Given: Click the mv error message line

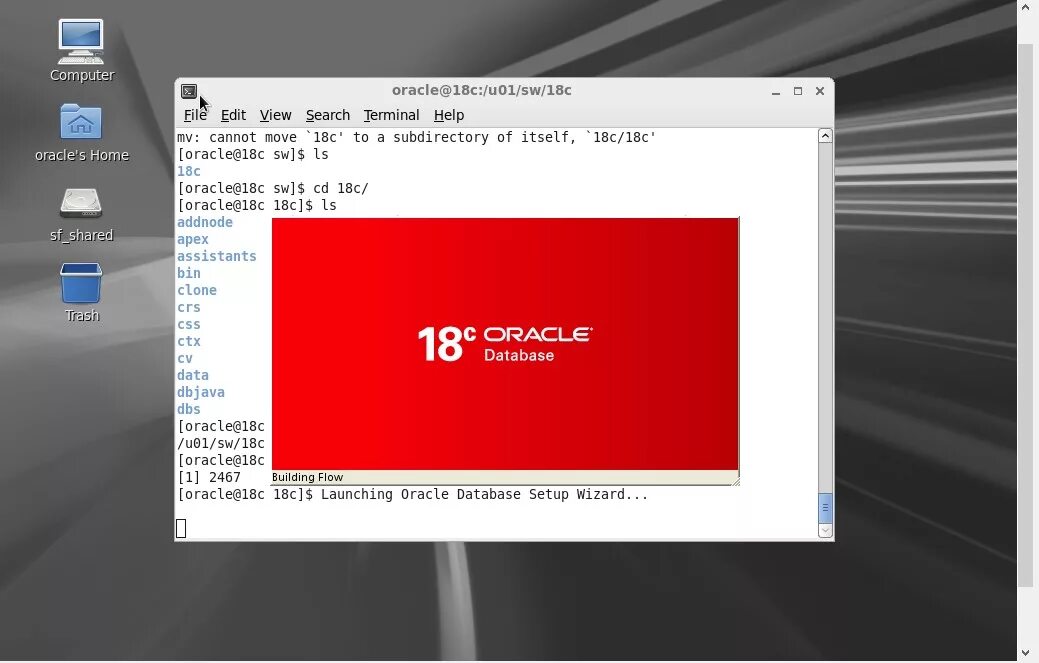Looking at the screenshot, I should pyautogui.click(x=417, y=138).
